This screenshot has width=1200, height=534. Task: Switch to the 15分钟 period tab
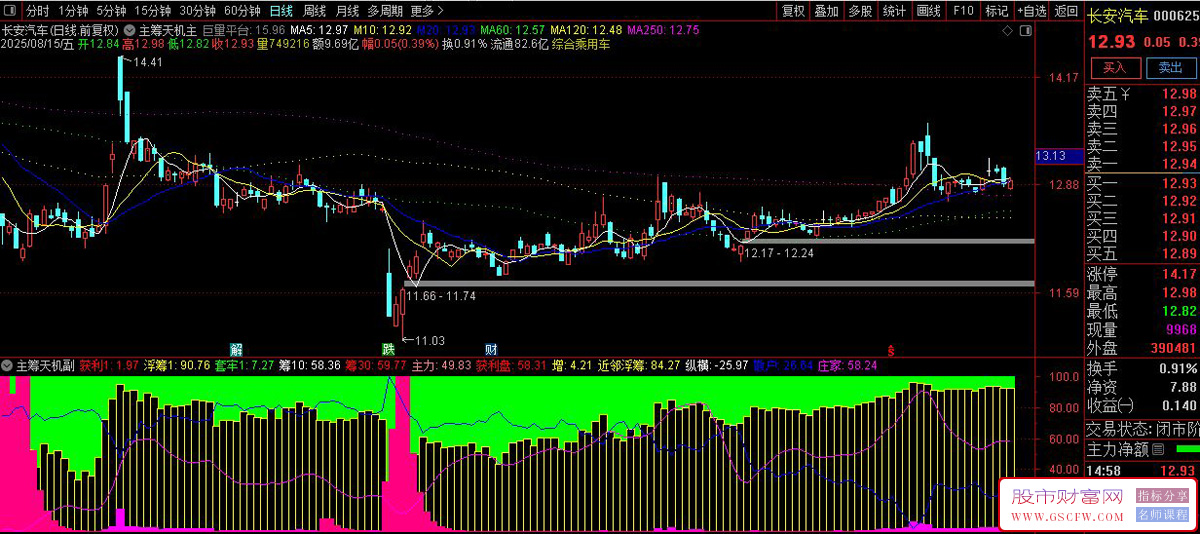(153, 11)
